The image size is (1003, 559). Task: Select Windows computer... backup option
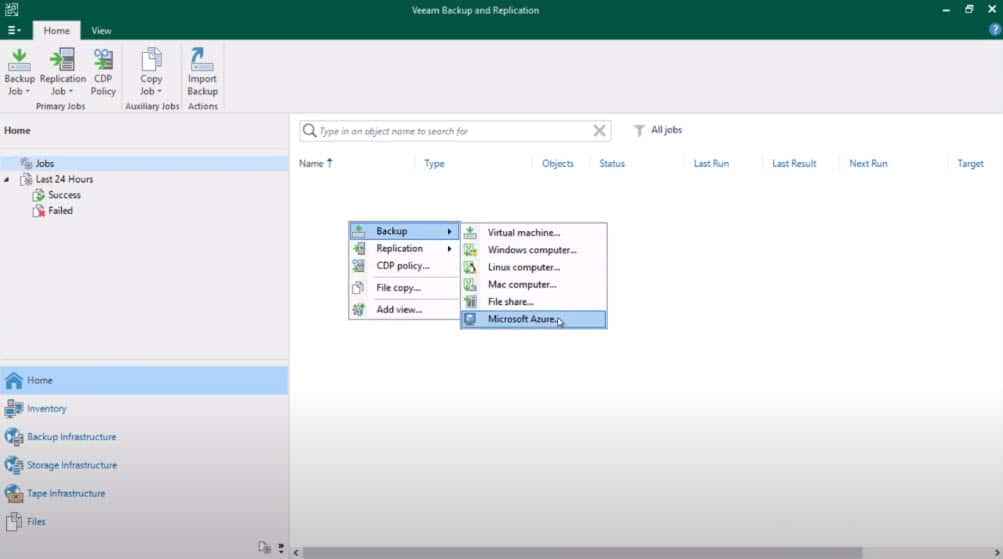point(534,250)
